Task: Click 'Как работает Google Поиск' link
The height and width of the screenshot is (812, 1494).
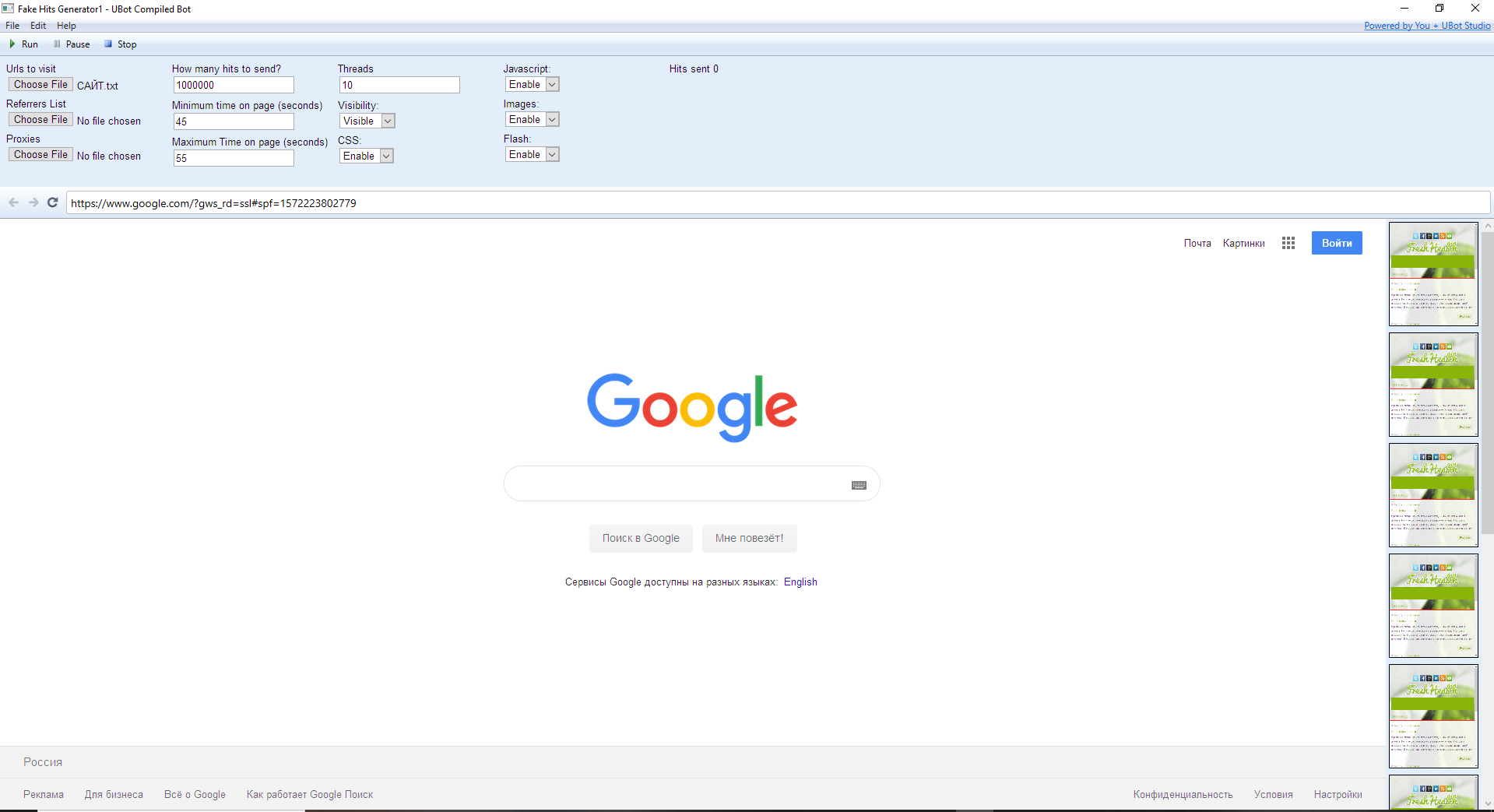Action: click(x=310, y=794)
